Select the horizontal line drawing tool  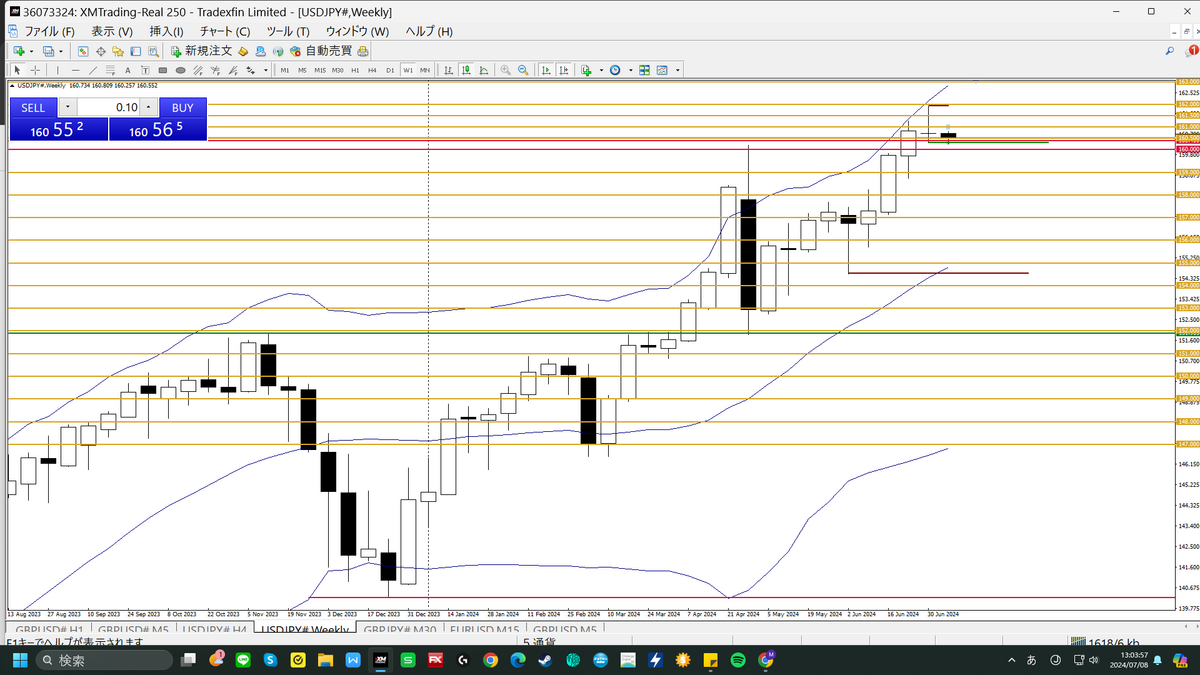point(76,70)
